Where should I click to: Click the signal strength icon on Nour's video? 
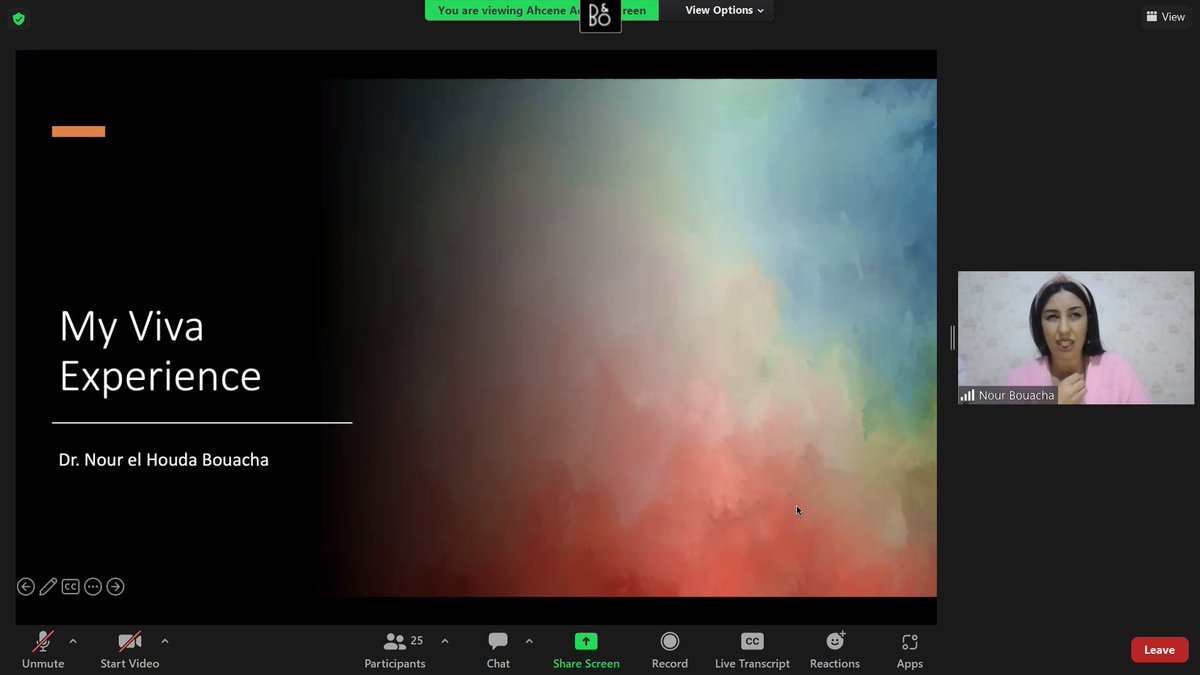pyautogui.click(x=967, y=395)
